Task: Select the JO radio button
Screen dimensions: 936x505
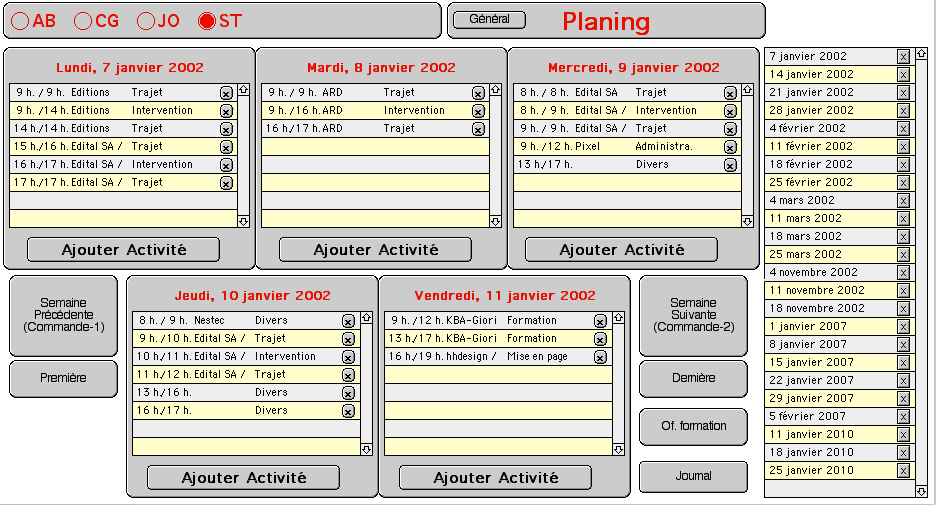Action: pos(146,21)
